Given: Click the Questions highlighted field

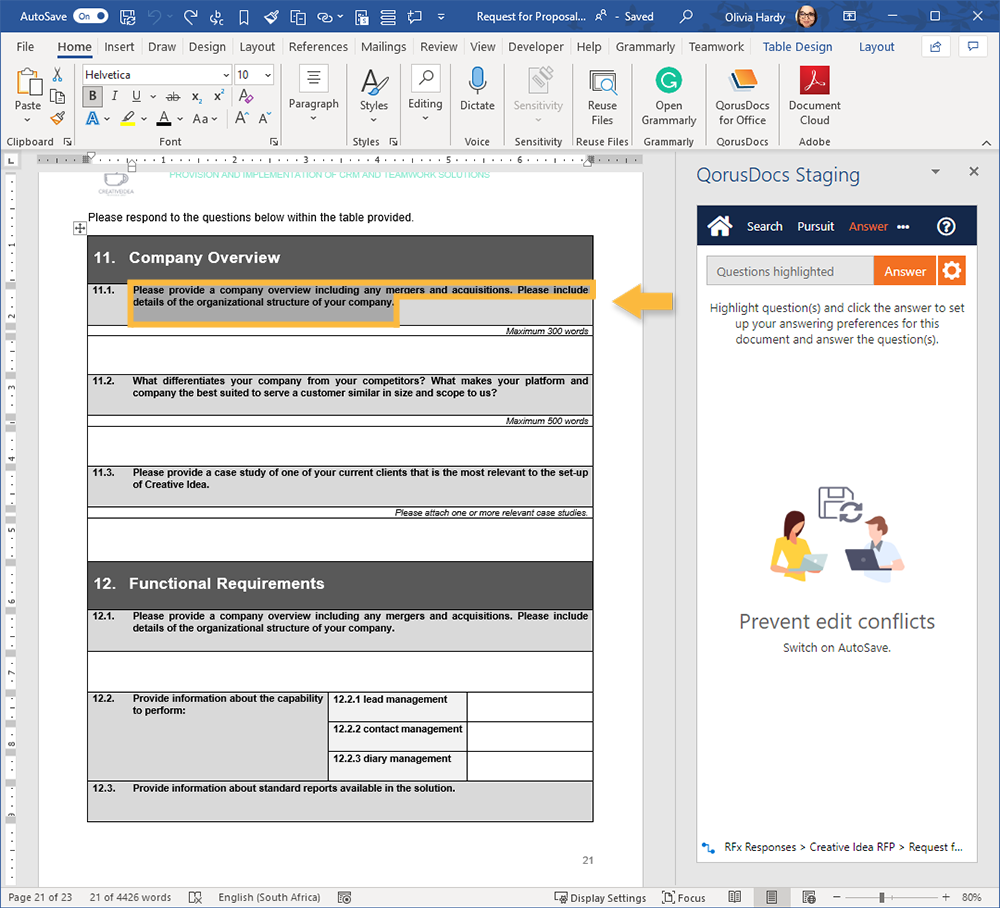Looking at the screenshot, I should click(790, 271).
